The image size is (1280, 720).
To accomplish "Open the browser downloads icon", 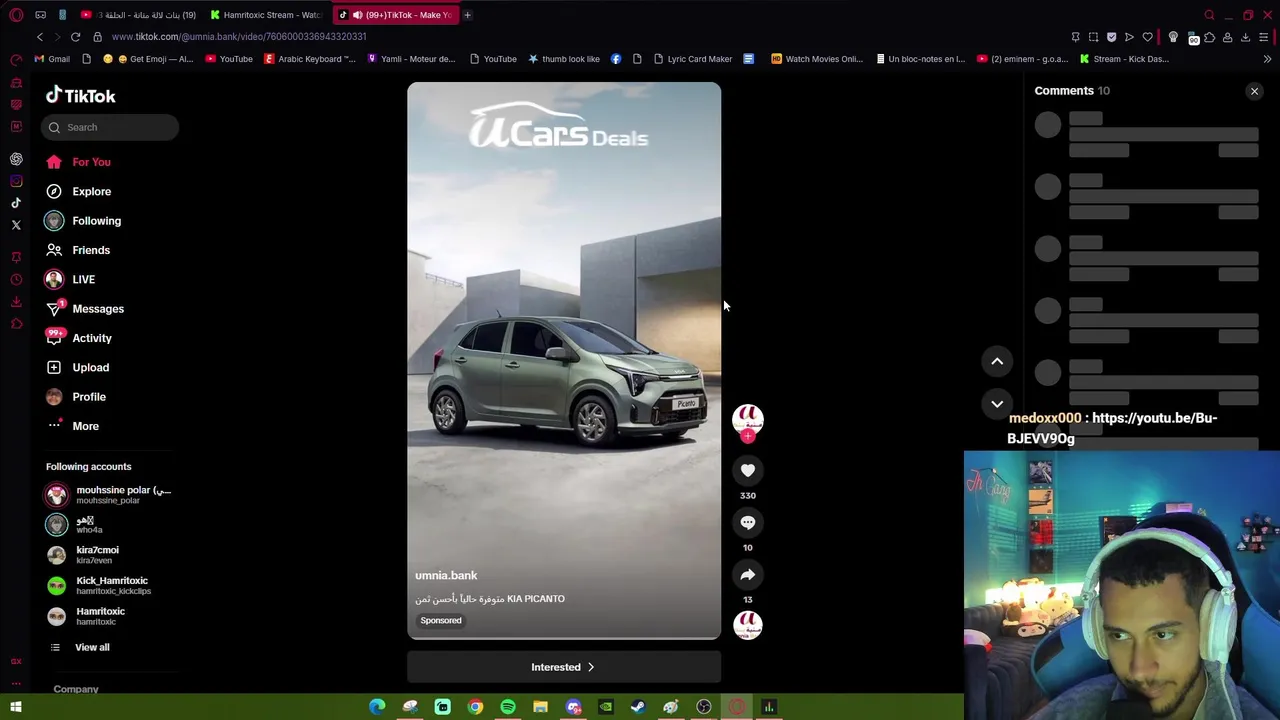I will pos(1245,37).
